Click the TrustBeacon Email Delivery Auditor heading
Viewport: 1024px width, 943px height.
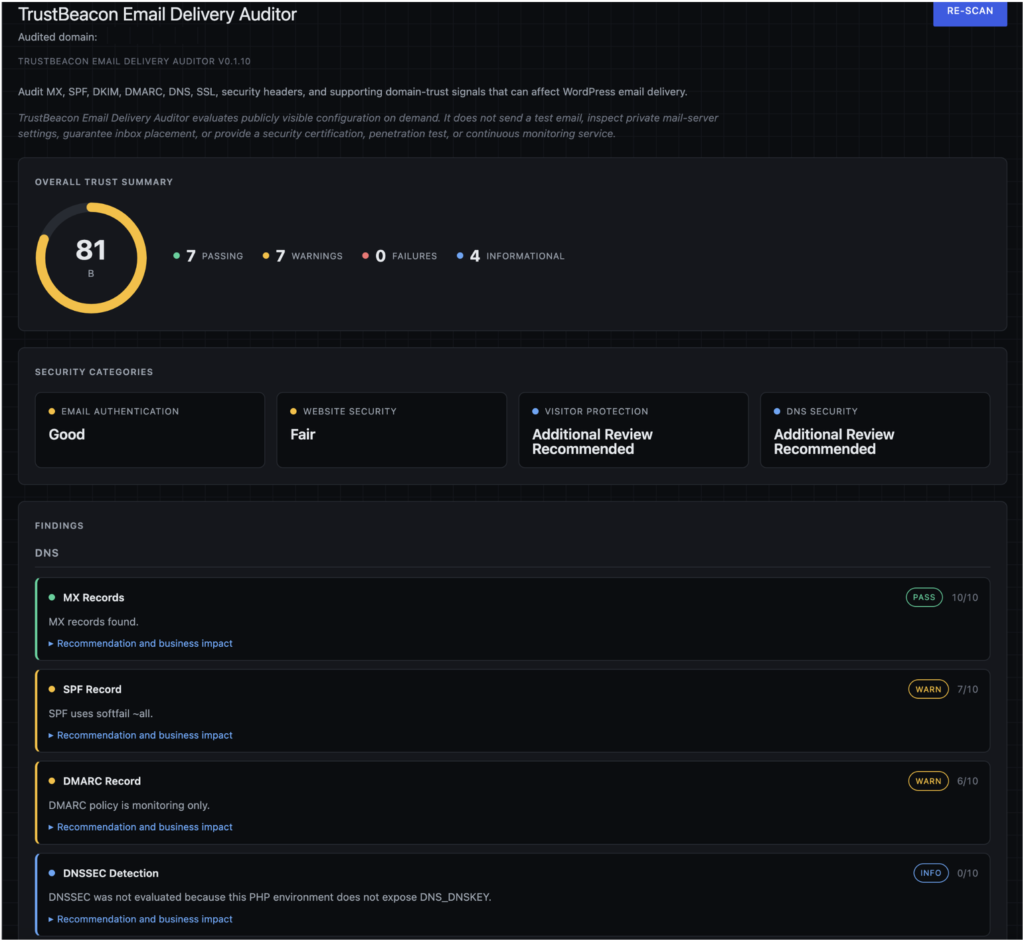tap(157, 14)
